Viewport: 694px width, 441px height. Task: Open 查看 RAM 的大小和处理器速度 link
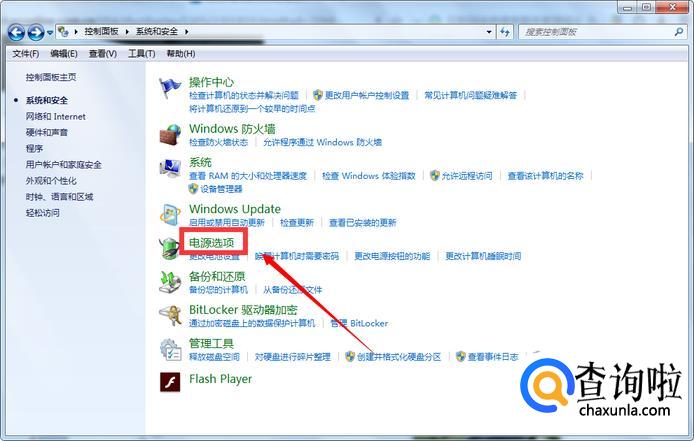pyautogui.click(x=248, y=176)
